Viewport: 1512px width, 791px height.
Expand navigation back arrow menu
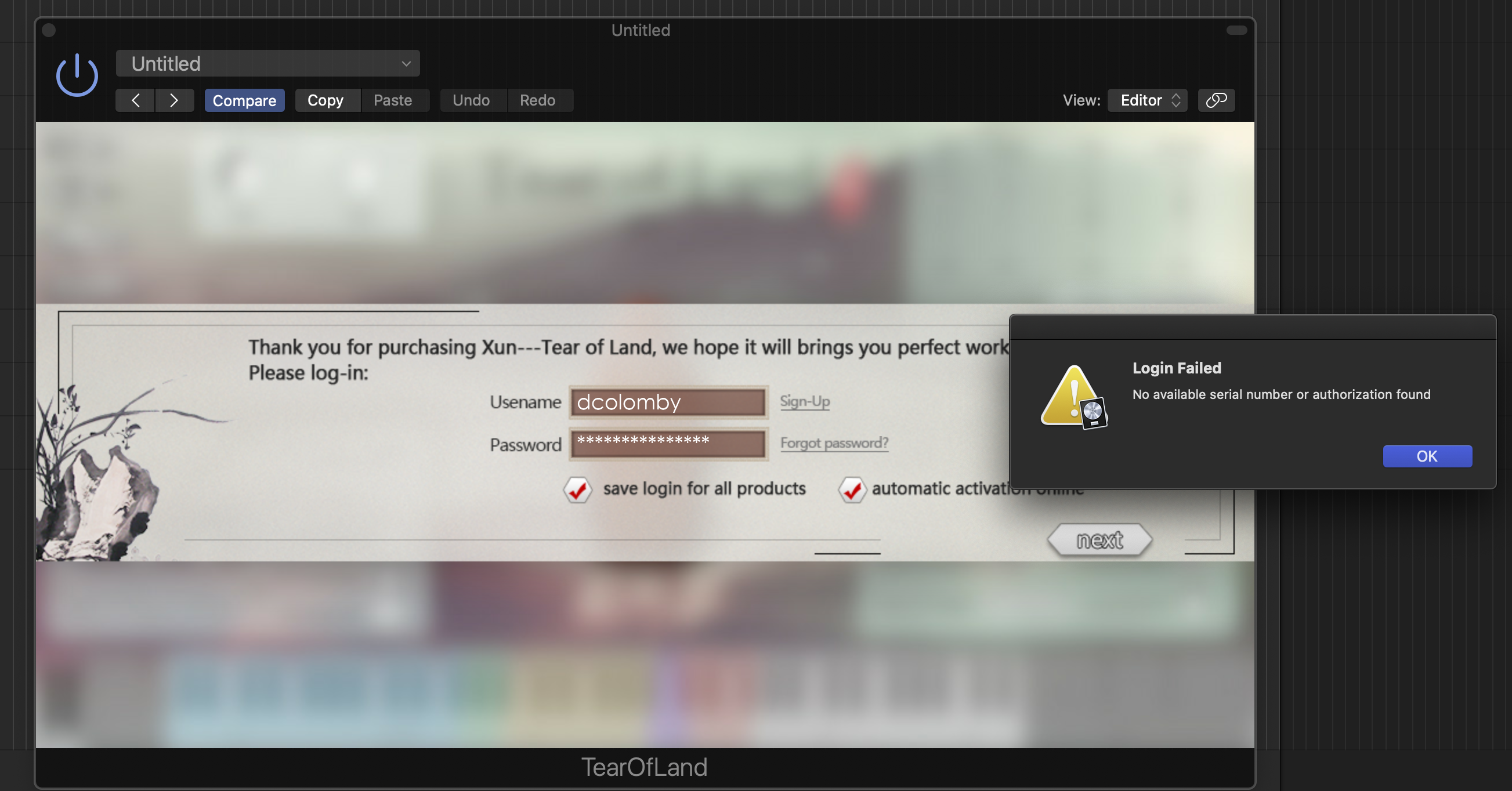(135, 99)
